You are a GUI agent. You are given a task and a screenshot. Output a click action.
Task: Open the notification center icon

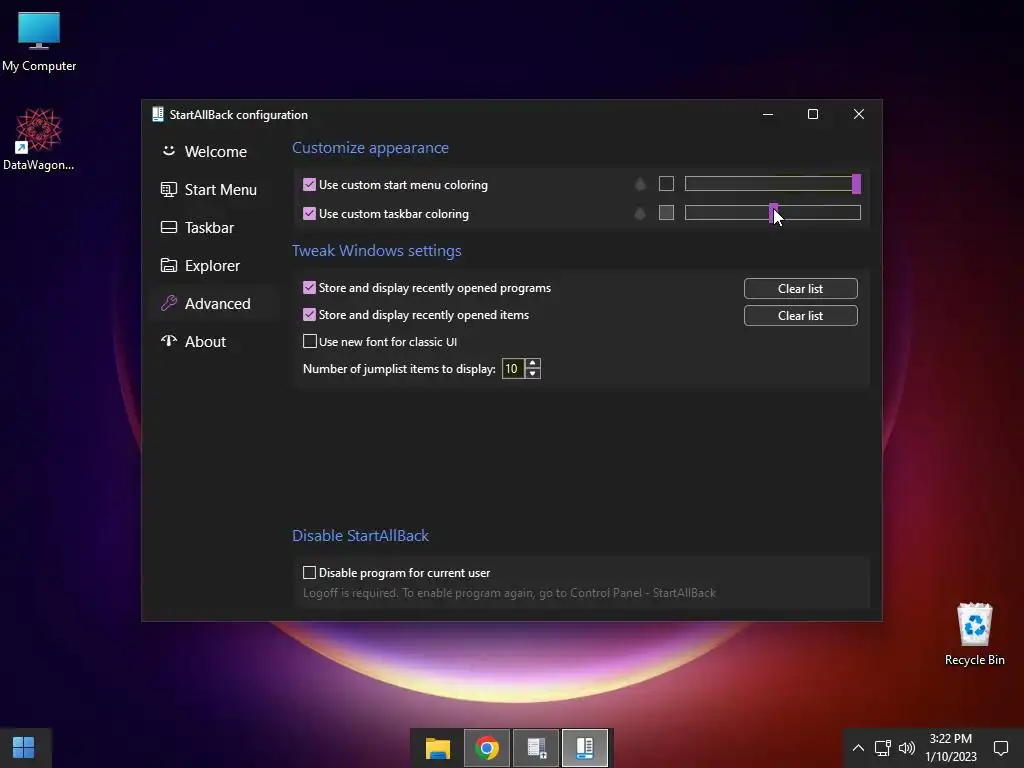pyautogui.click(x=1000, y=748)
